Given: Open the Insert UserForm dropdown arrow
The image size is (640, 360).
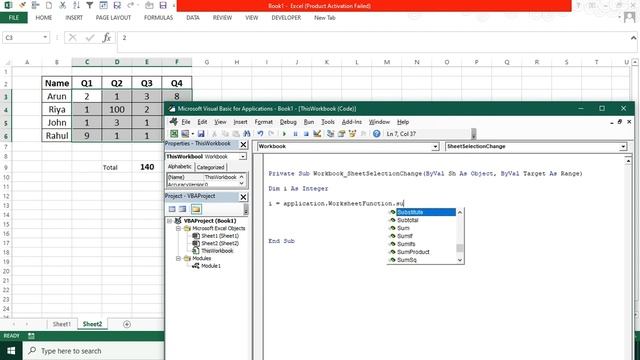Looking at the screenshot, I should pyautogui.click(x=192, y=133).
